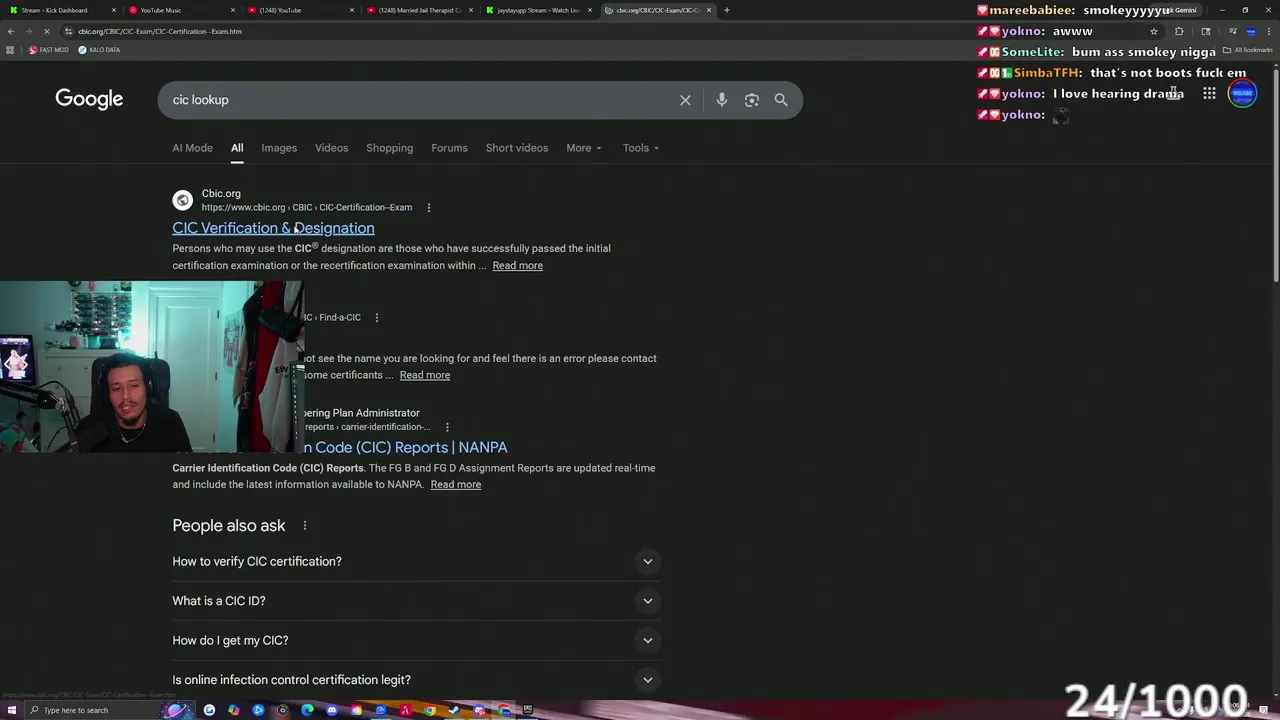Go back in browser history

(11, 31)
